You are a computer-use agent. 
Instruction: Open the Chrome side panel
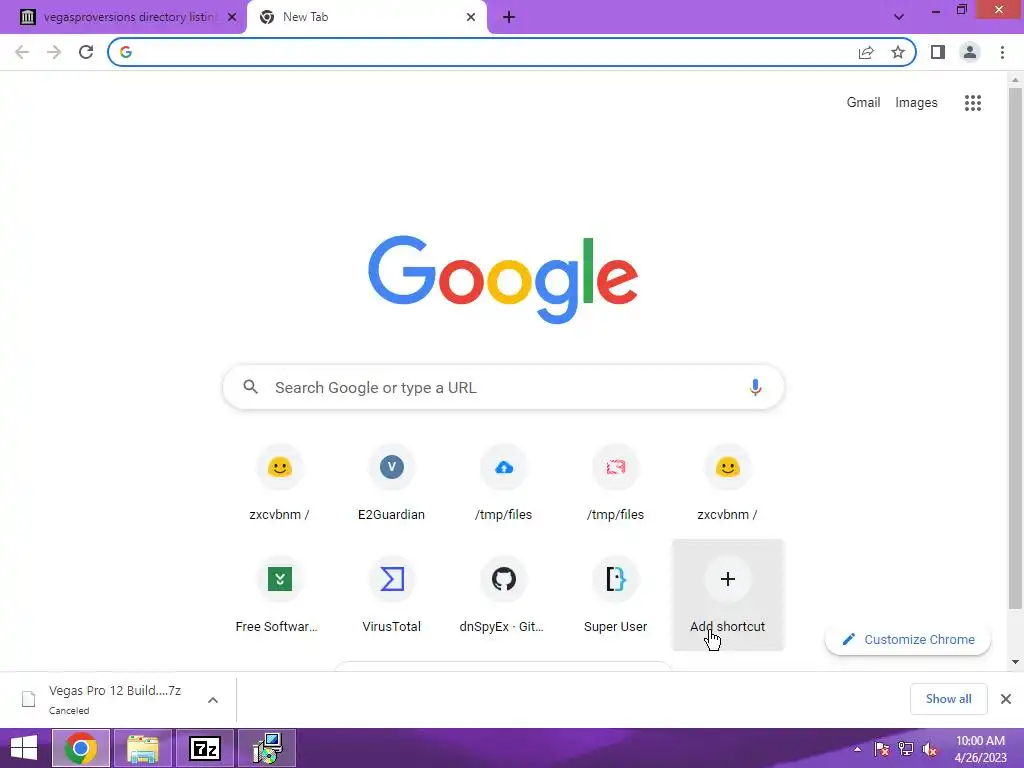coord(938,52)
